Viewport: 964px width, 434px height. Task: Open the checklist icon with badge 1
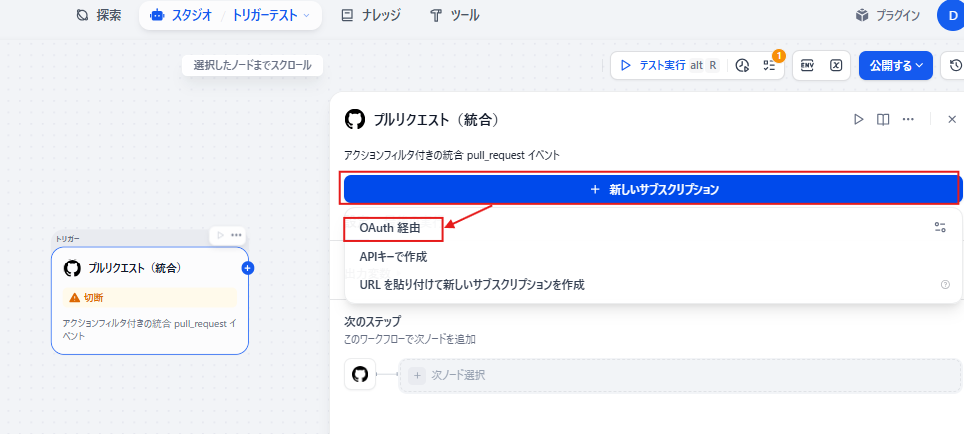click(770, 66)
